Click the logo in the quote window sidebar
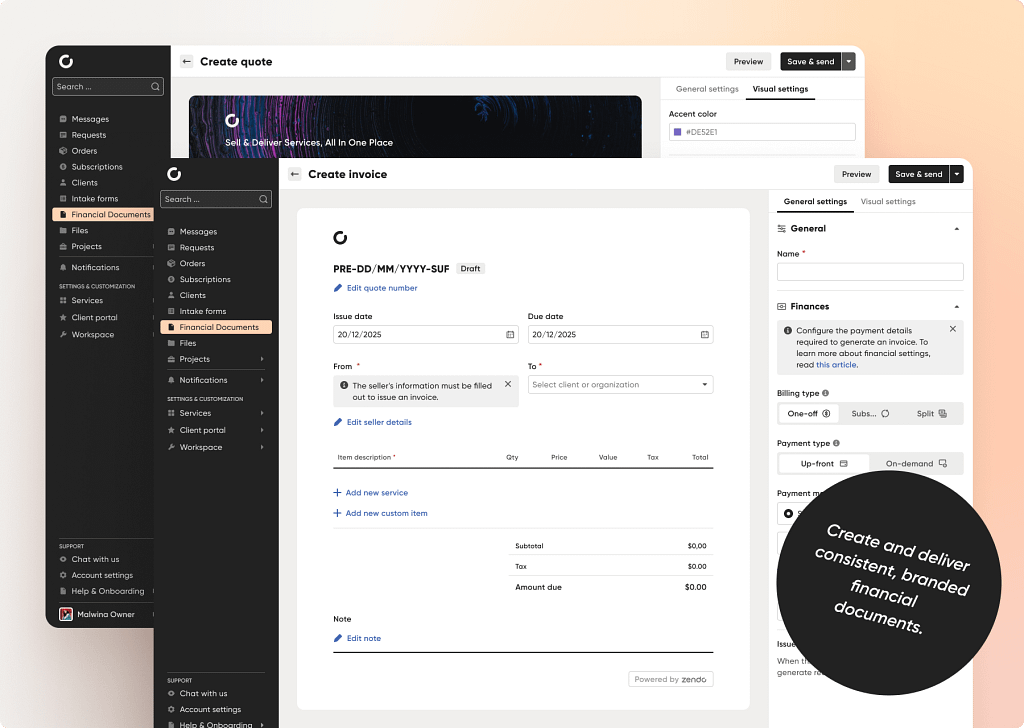This screenshot has height=728, width=1024. 66,61
